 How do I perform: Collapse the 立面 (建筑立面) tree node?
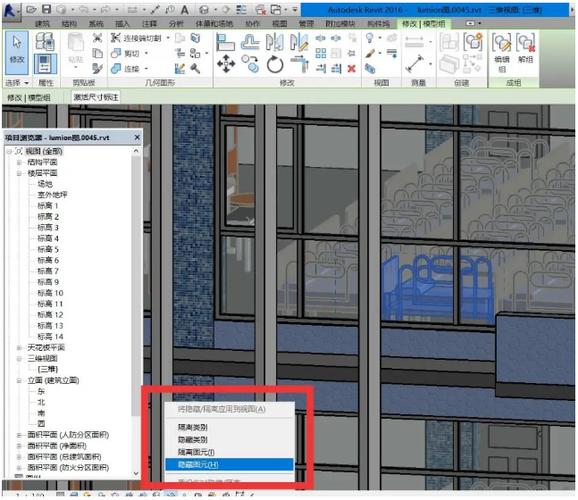19,381
